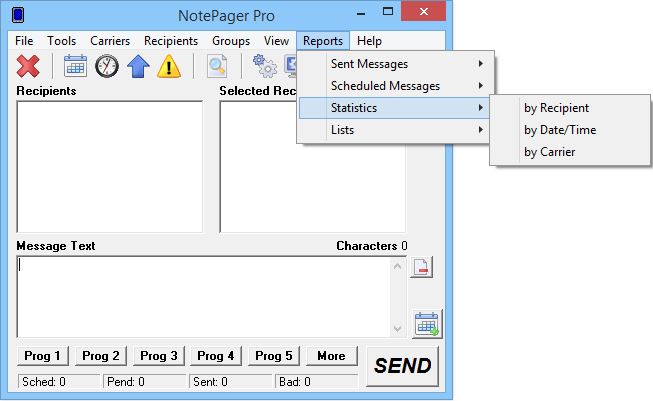The height and width of the screenshot is (401, 653).
Task: Click the Prog 3 button
Action: (x=159, y=356)
